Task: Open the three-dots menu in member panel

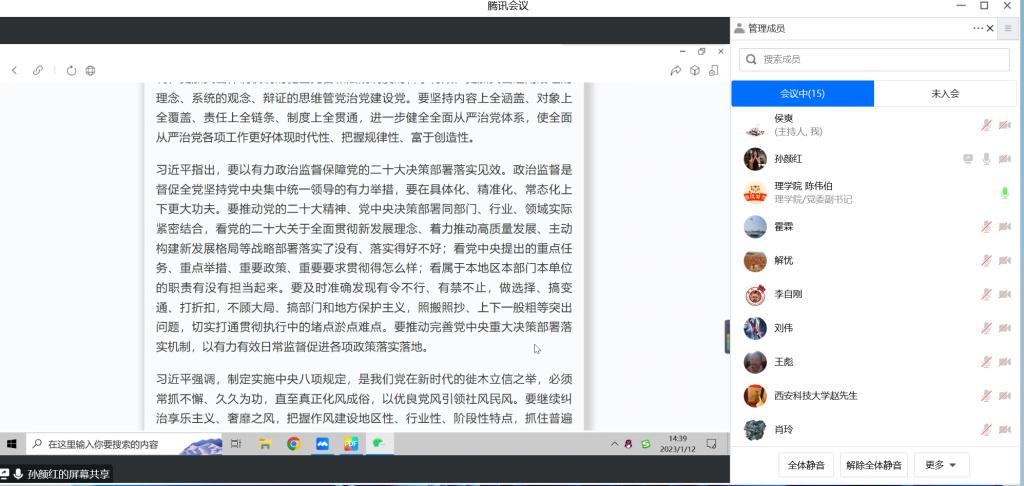Action: pyautogui.click(x=977, y=28)
